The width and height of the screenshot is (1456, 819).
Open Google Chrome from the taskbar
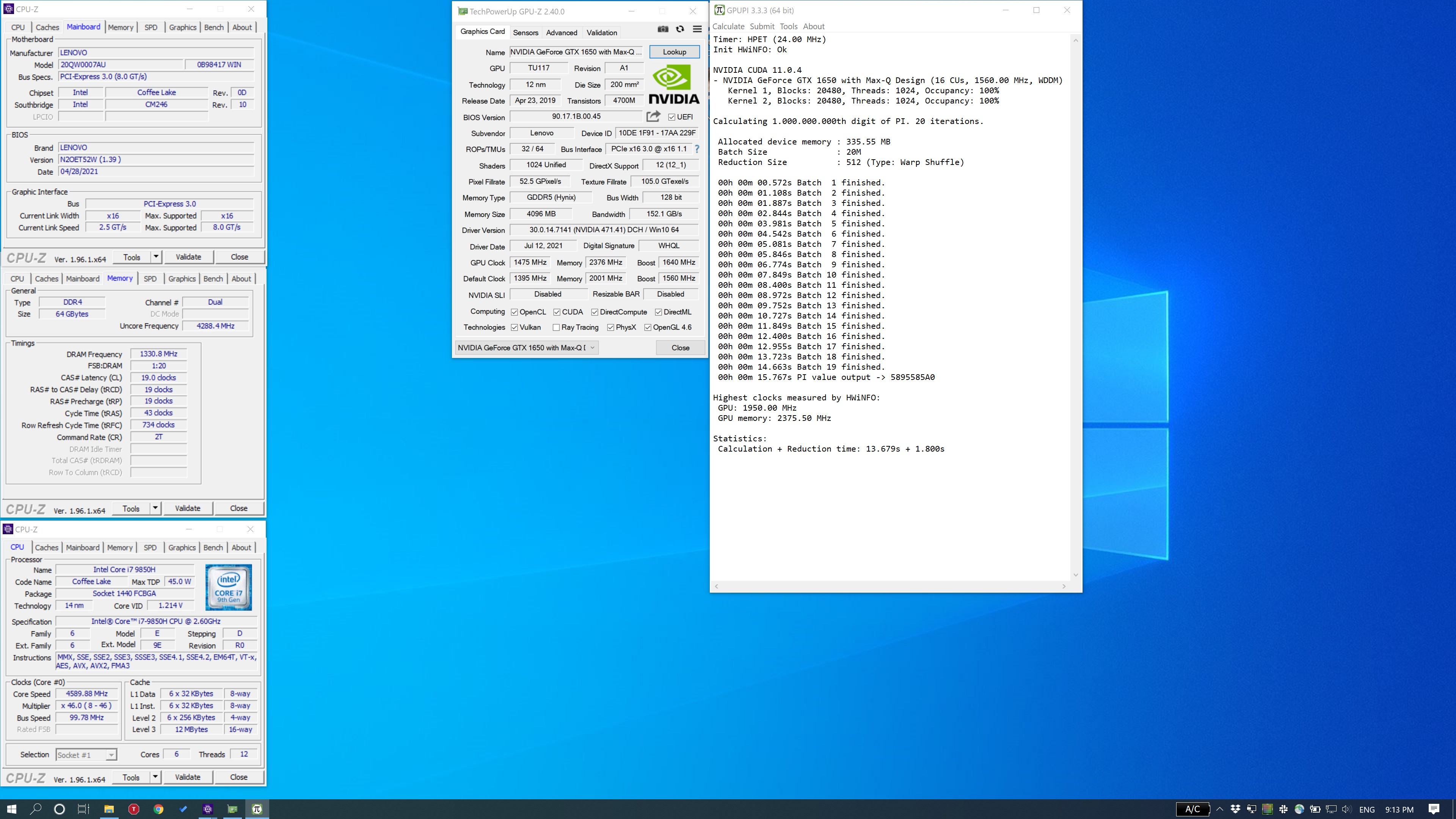point(158,809)
